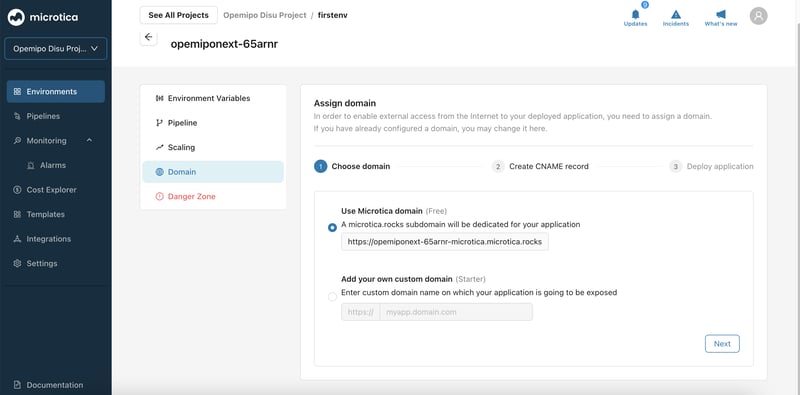Open the Incidents warning icon
This screenshot has height=395, width=800.
point(676,14)
